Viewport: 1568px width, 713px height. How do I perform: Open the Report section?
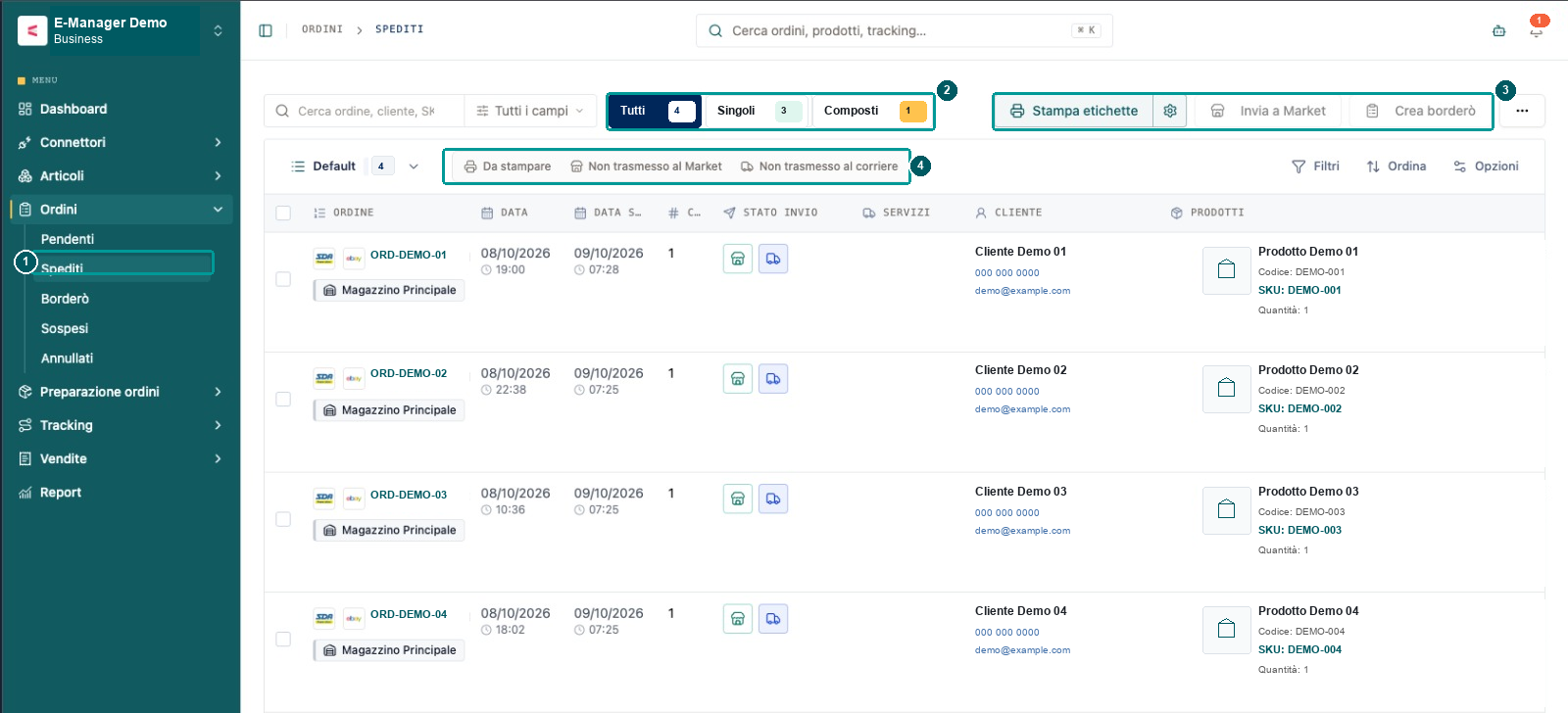122,493
